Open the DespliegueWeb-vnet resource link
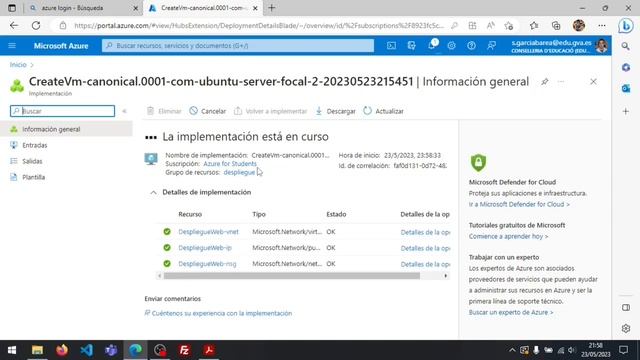This screenshot has height=360, width=640. (208, 232)
